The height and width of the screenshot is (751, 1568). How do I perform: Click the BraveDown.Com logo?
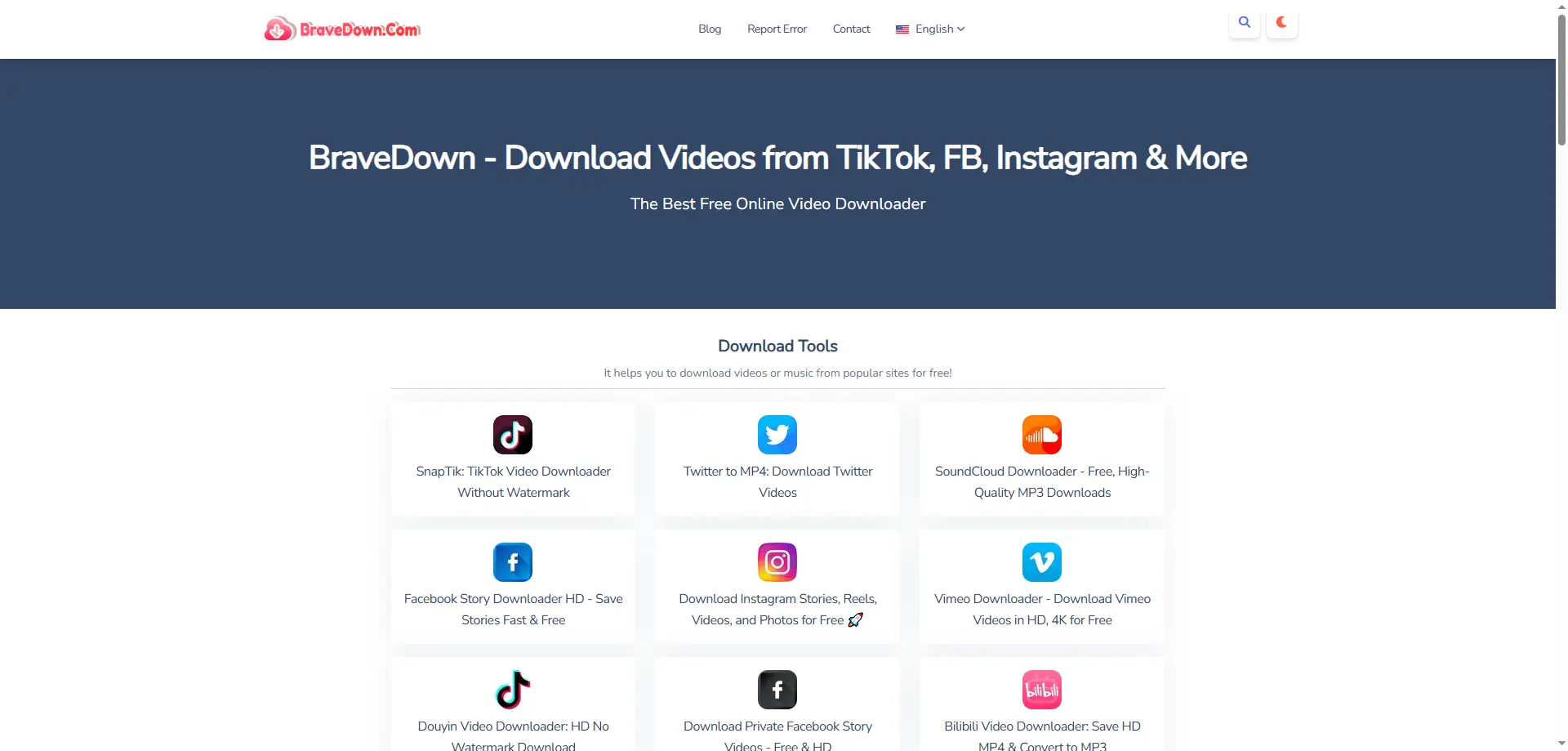point(342,29)
